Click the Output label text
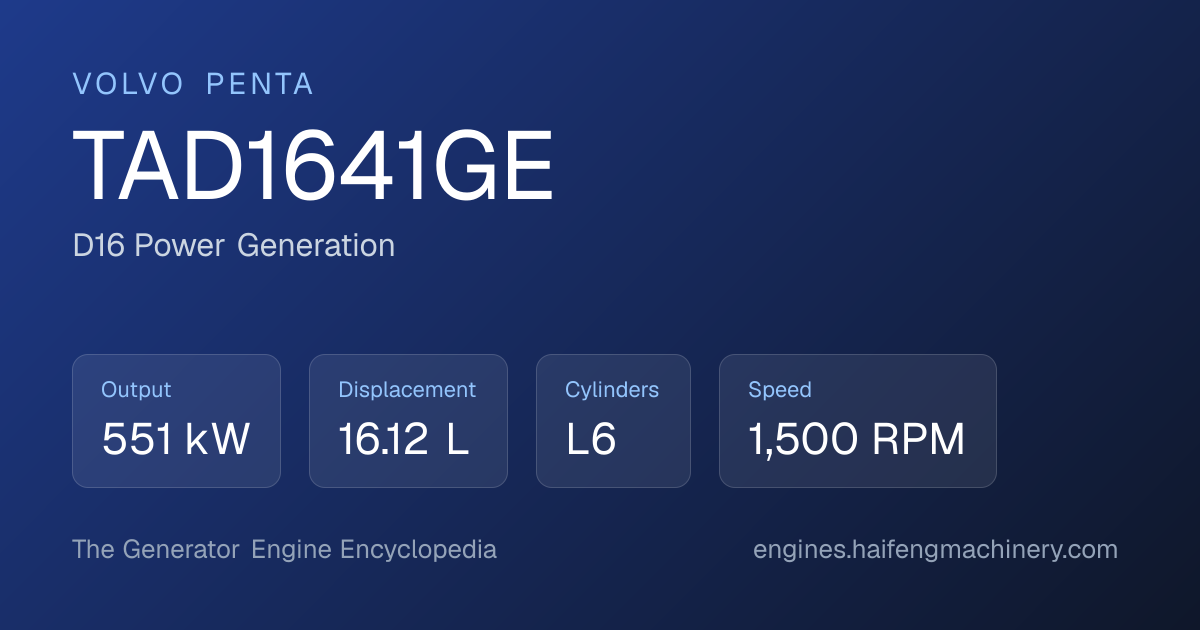1200x630 pixels. click(136, 390)
